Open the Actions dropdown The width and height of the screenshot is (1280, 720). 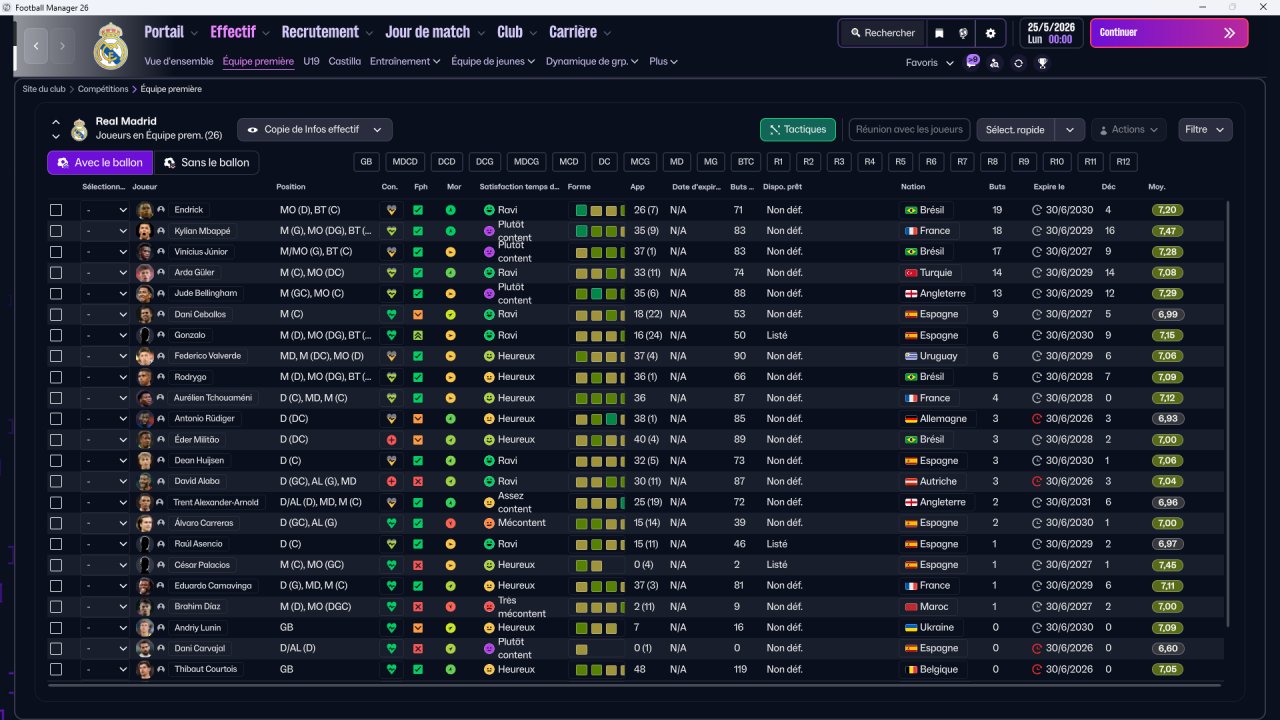click(x=1128, y=130)
